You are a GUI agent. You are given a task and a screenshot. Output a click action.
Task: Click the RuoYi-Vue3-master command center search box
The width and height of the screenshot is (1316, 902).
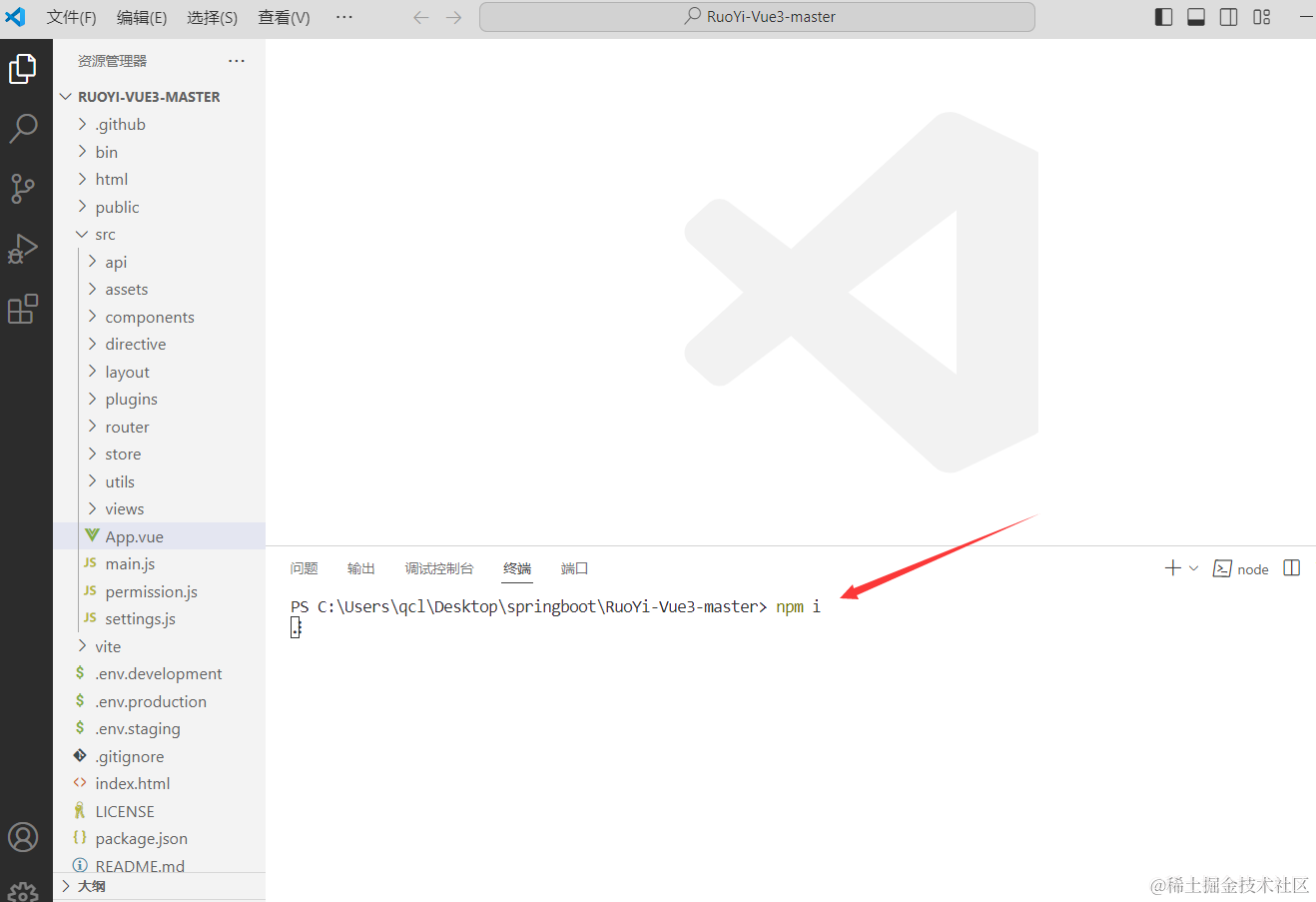point(757,17)
